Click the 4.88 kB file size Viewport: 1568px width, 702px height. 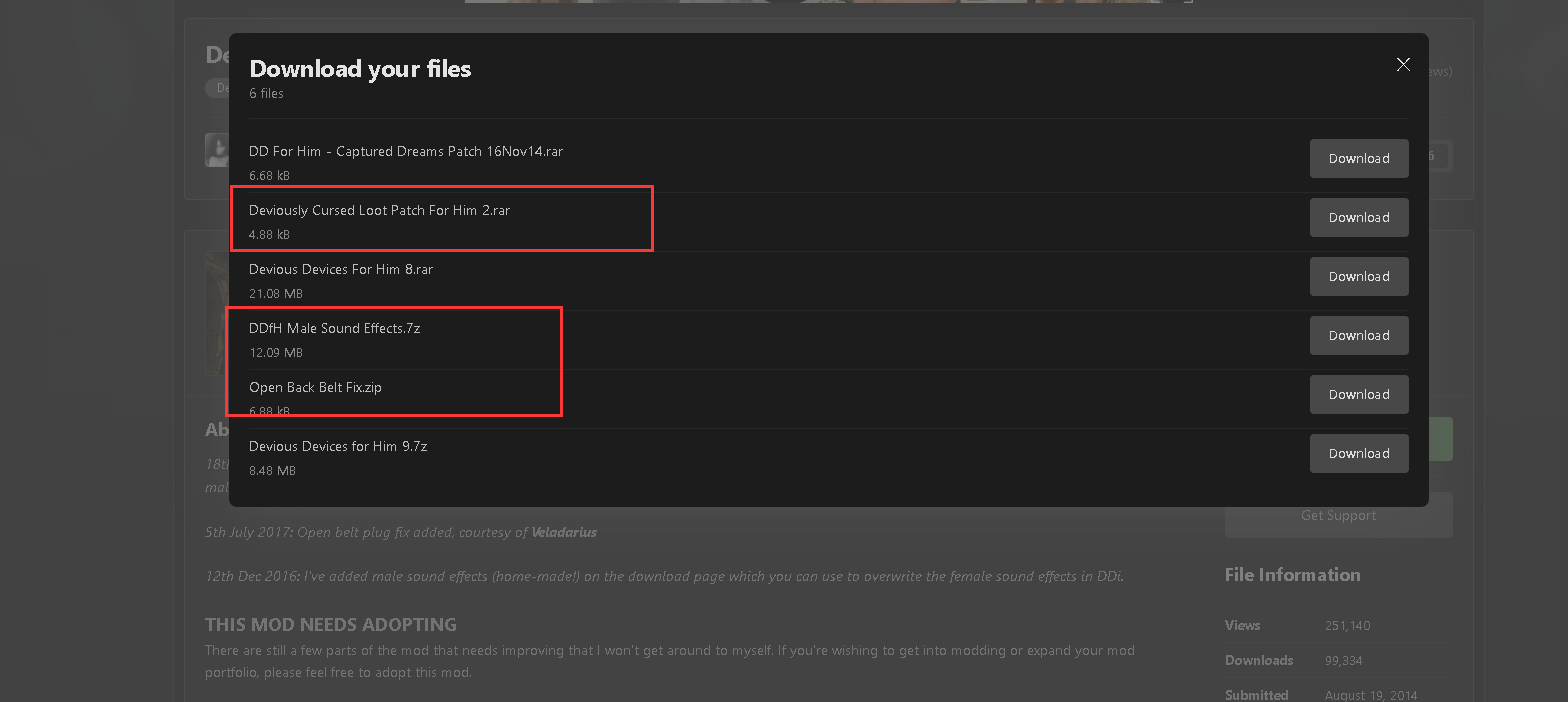click(269, 235)
